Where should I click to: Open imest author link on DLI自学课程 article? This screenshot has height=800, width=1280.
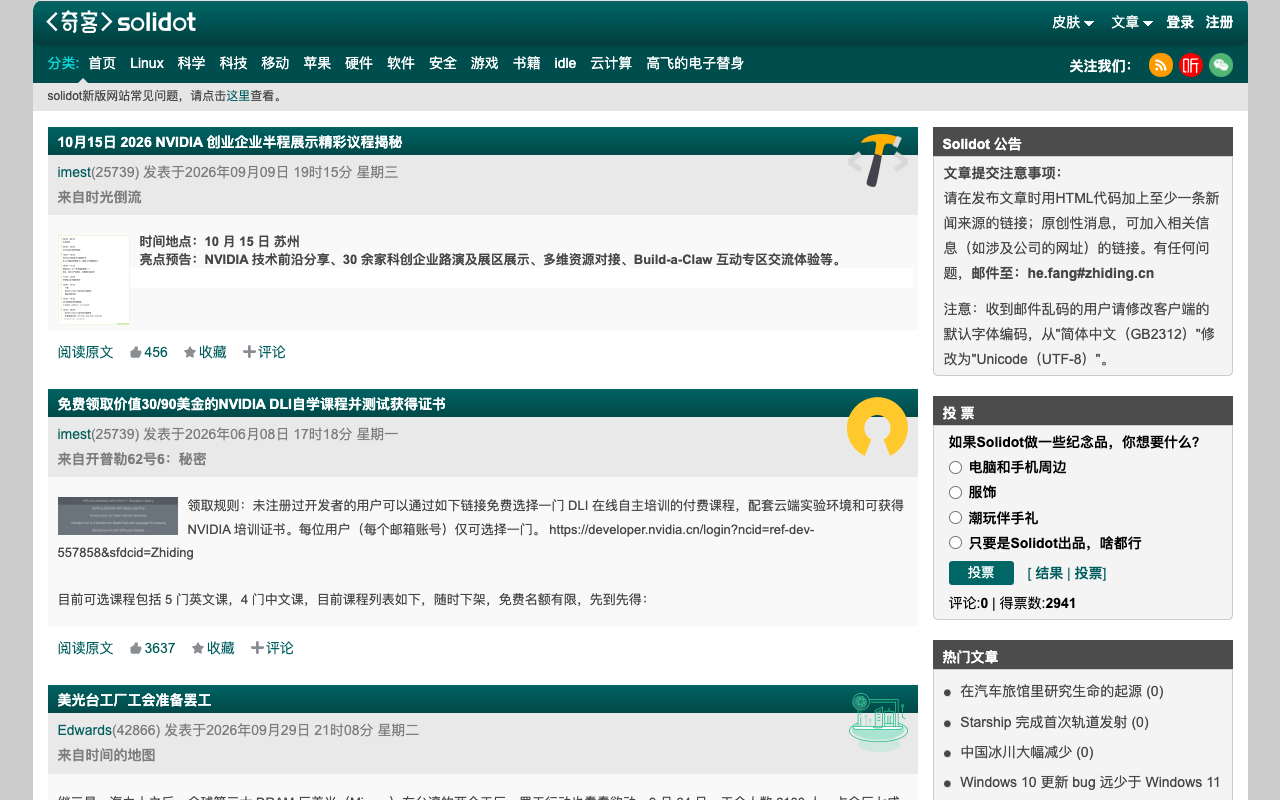(x=74, y=434)
